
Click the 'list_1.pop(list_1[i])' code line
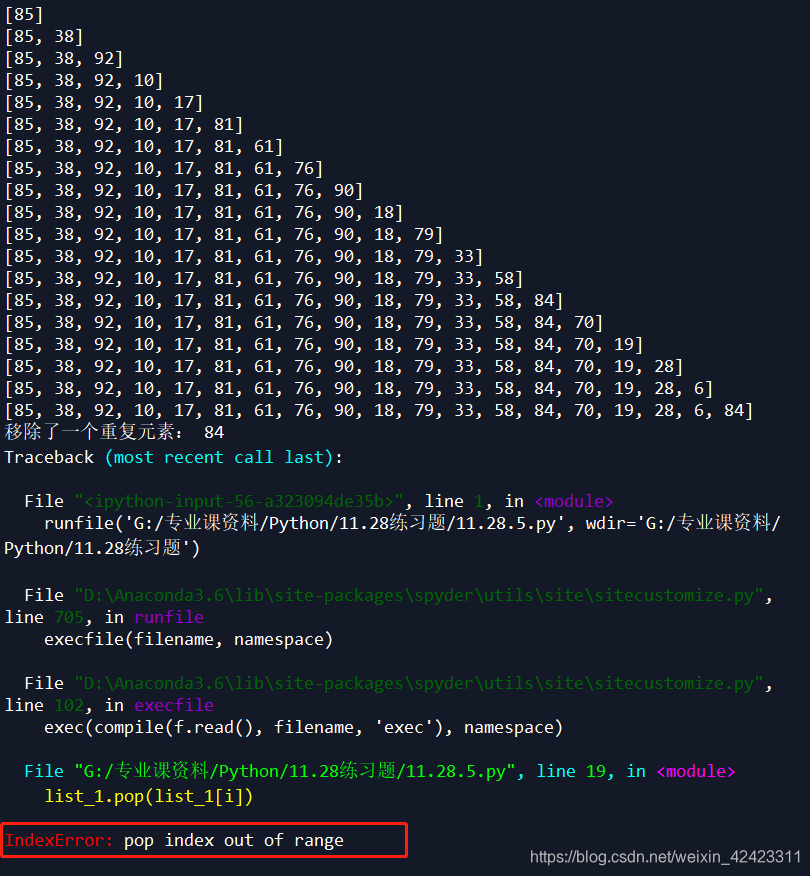(x=149, y=796)
